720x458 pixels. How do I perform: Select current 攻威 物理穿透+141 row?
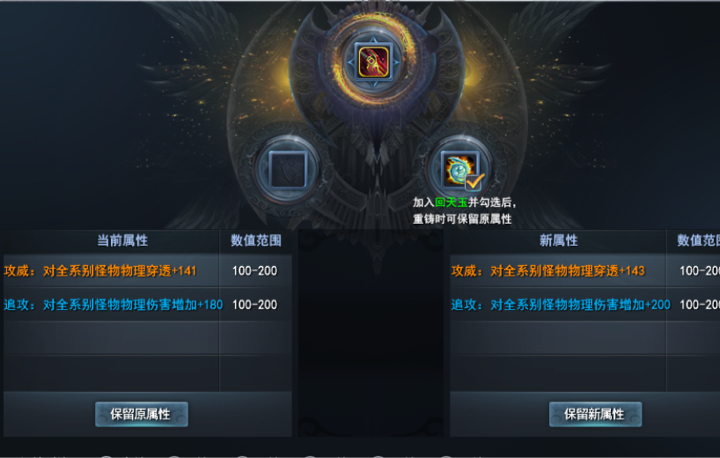(x=147, y=271)
